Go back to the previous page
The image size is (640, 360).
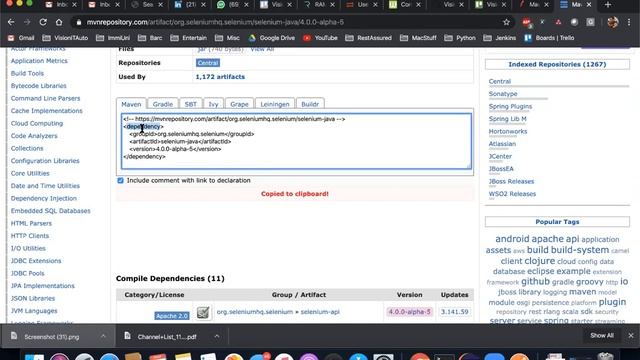(x=11, y=22)
